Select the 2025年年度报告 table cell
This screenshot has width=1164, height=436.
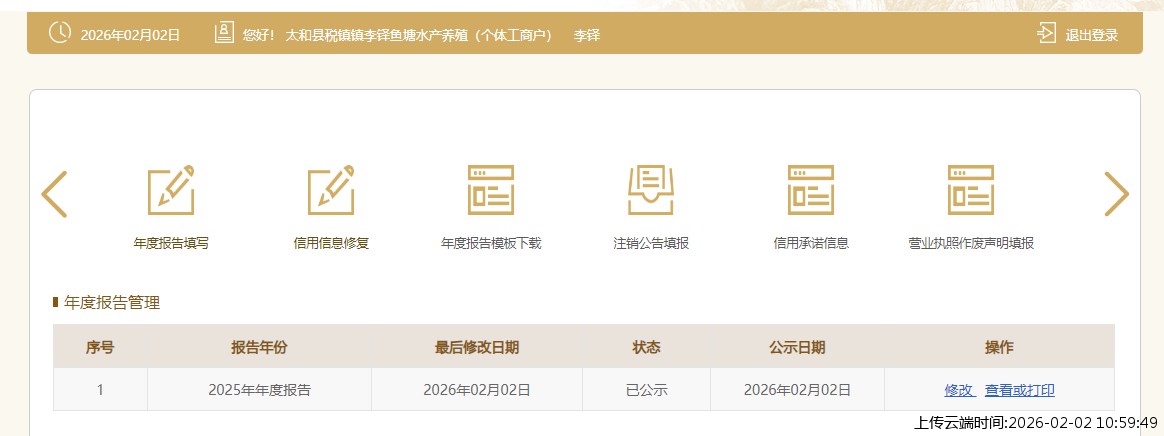tap(259, 390)
